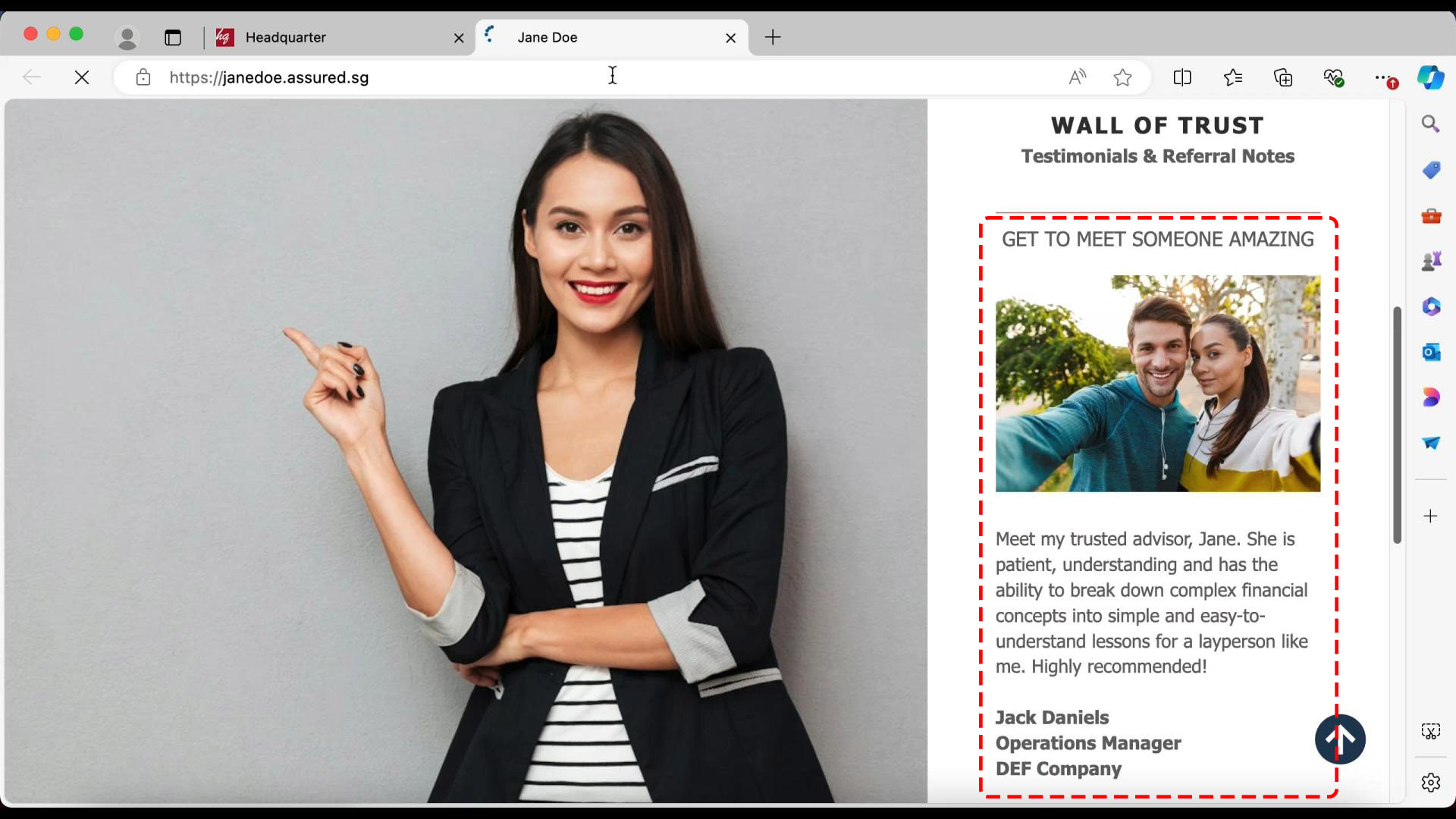Stop loading the page
1456x819 pixels.
click(x=82, y=77)
